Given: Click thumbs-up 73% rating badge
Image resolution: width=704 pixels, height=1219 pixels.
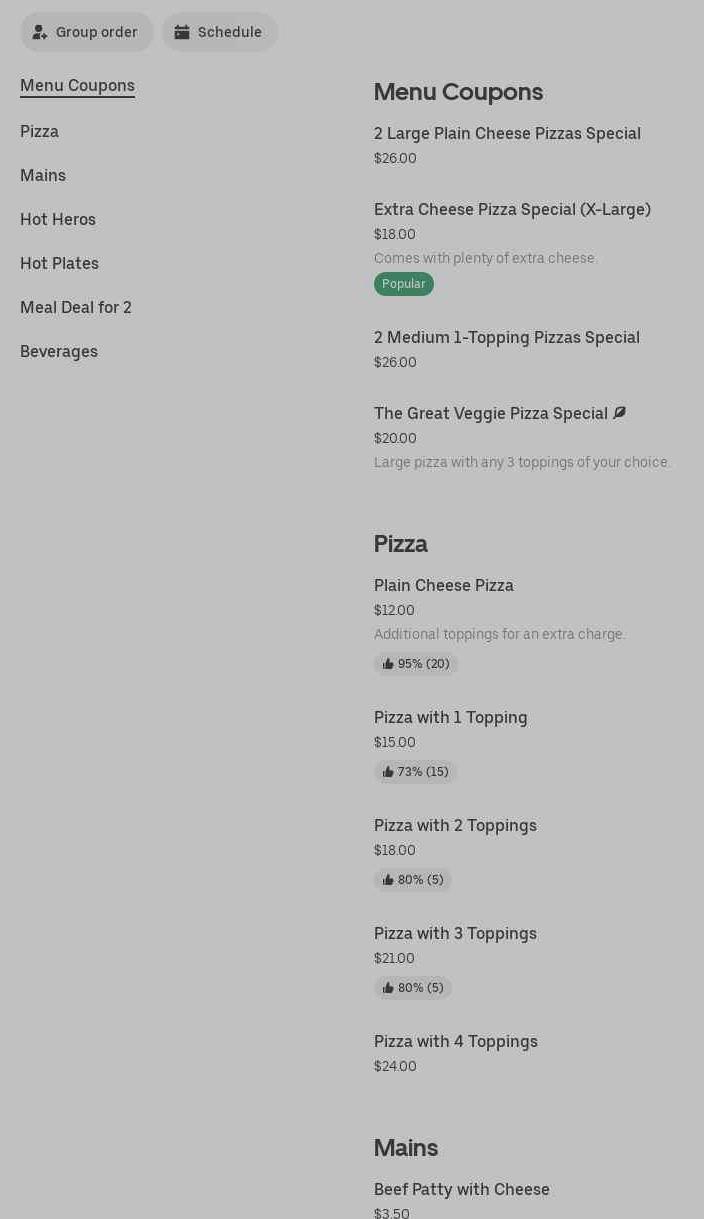Looking at the screenshot, I should [x=415, y=772].
